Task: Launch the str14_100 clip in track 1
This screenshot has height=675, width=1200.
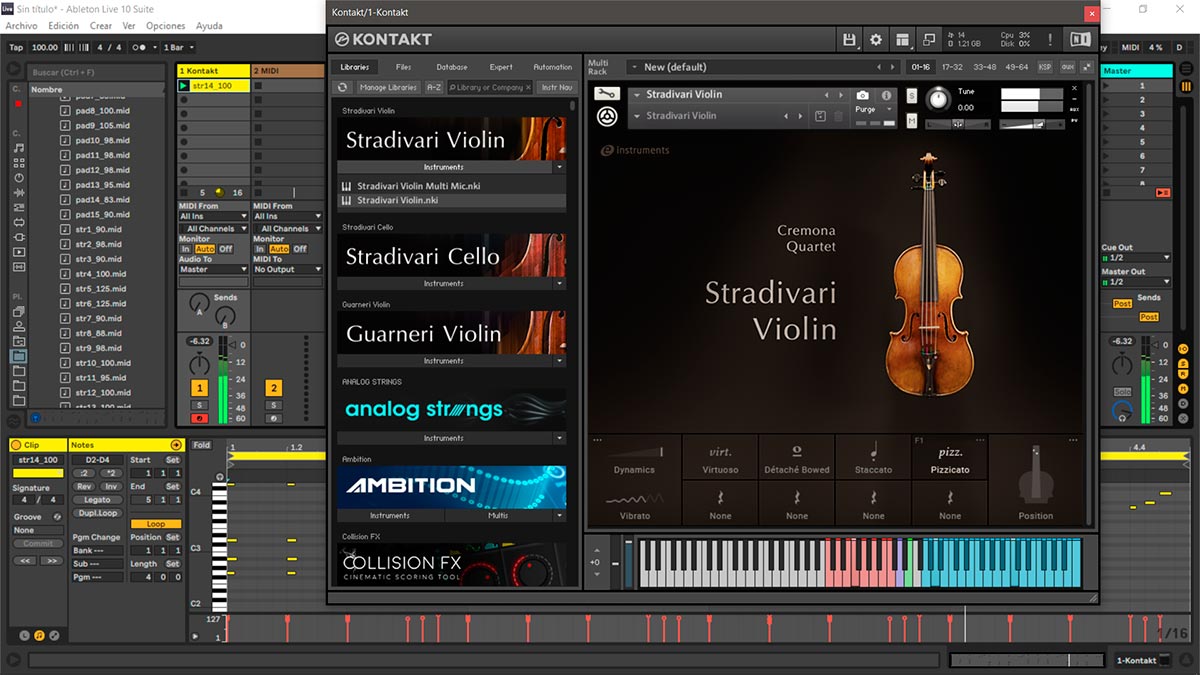Action: click(184, 86)
